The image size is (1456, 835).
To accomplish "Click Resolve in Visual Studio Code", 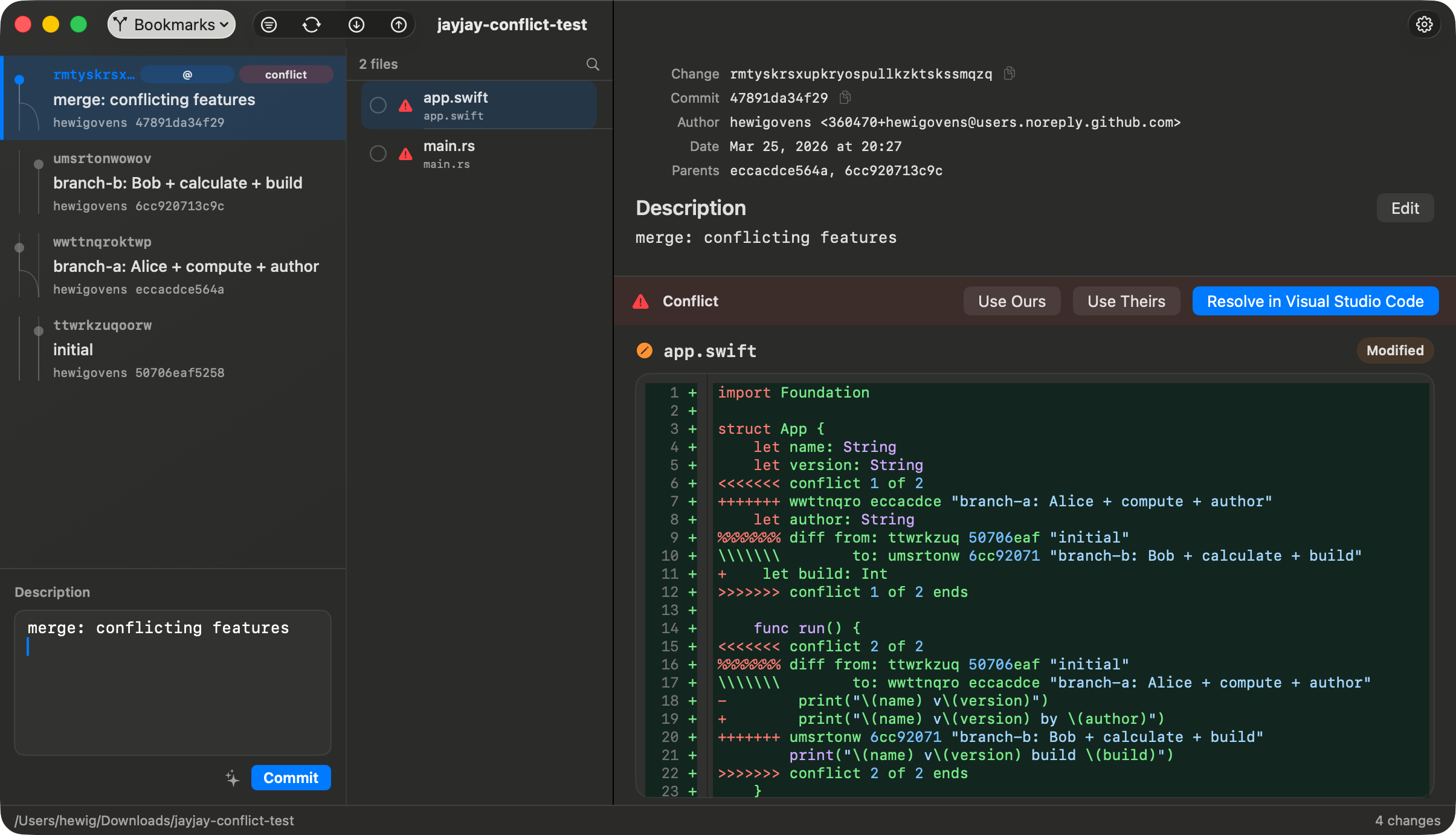I will point(1315,301).
